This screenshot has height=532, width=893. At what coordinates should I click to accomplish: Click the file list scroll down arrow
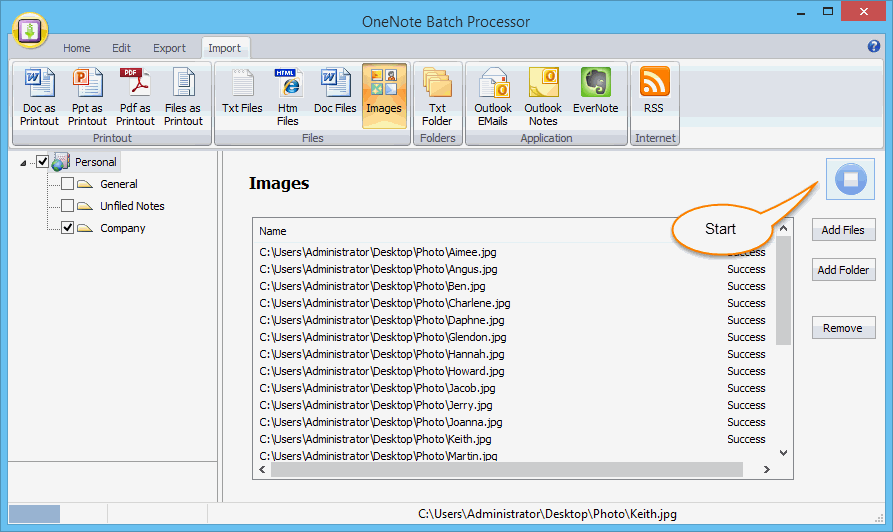784,453
